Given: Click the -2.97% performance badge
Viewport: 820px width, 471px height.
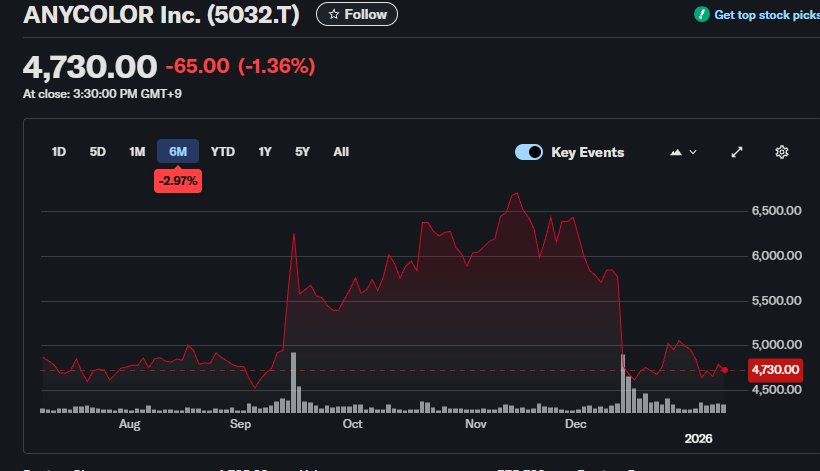Looking at the screenshot, I should point(178,181).
